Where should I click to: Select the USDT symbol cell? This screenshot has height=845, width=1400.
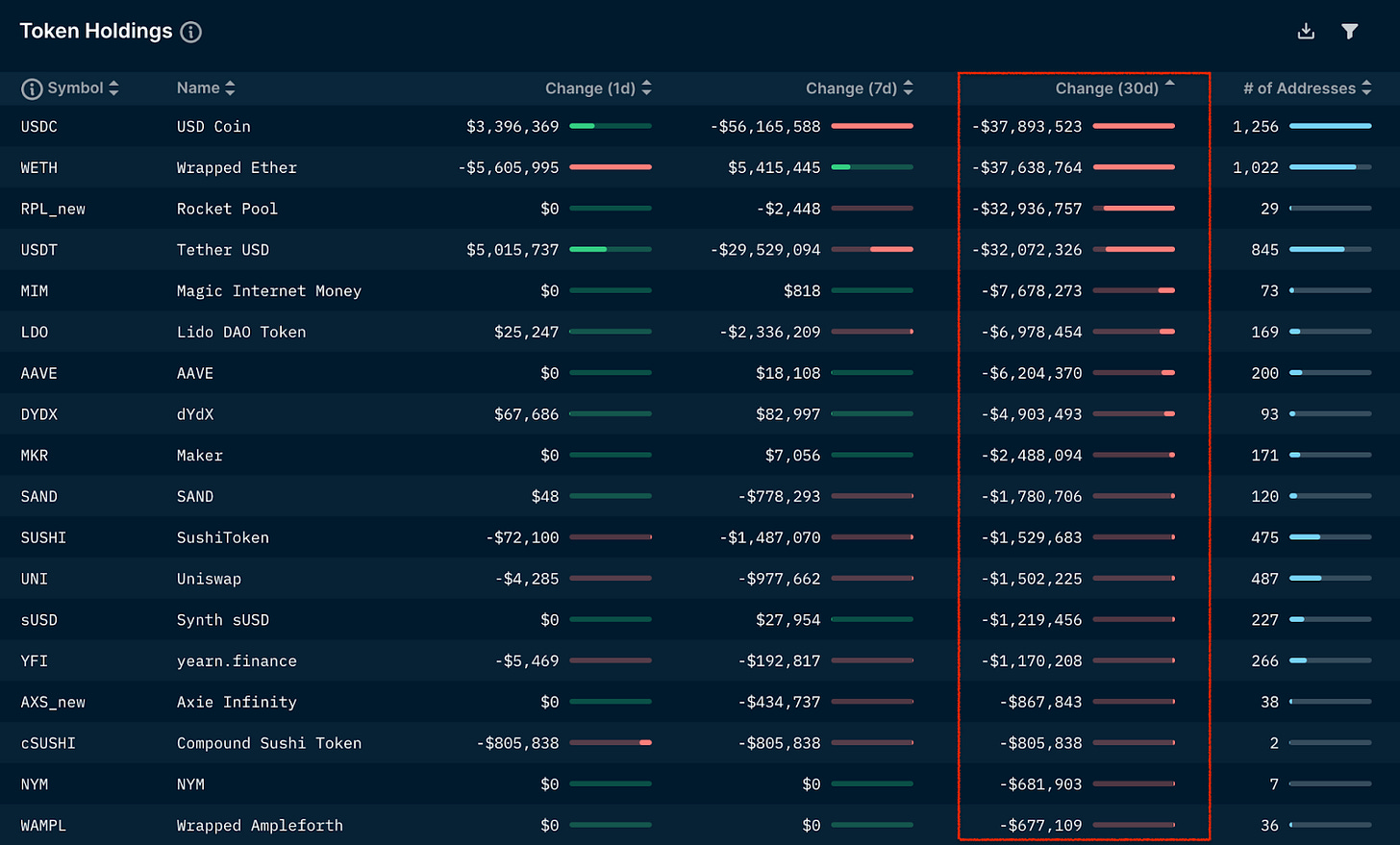pyautogui.click(x=39, y=250)
